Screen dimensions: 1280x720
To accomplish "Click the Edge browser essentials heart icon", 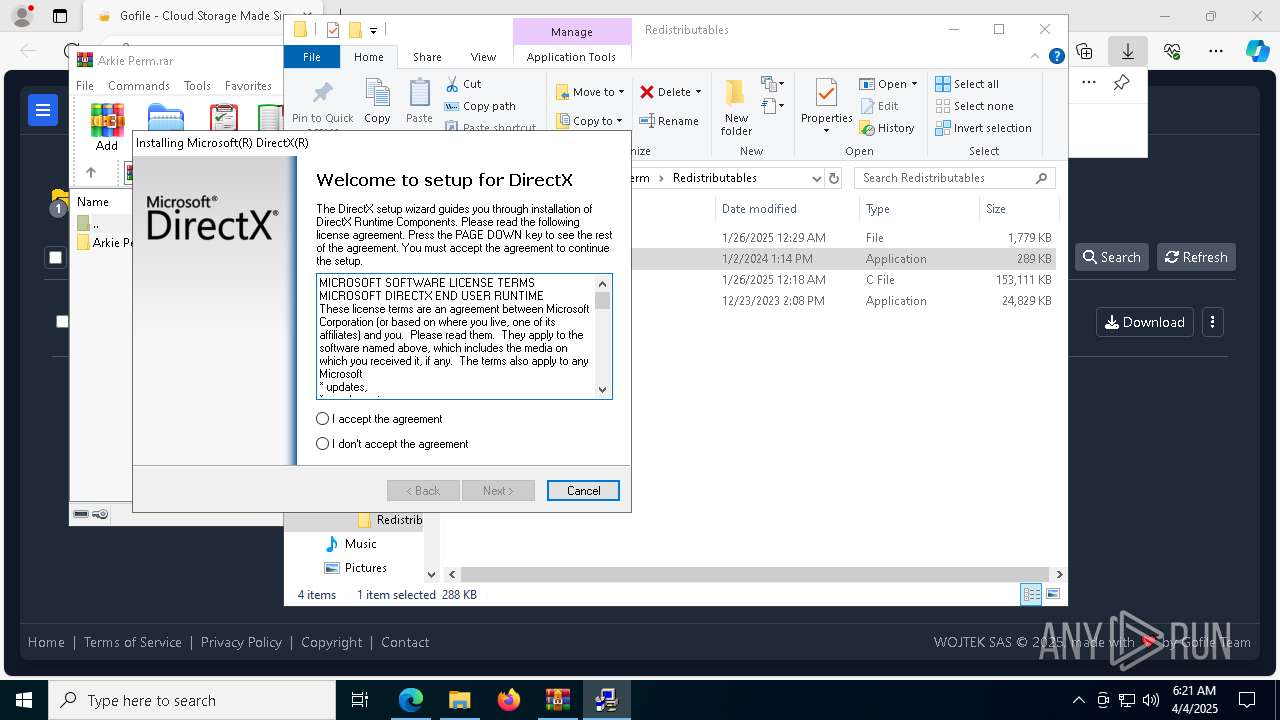I will click(1172, 51).
